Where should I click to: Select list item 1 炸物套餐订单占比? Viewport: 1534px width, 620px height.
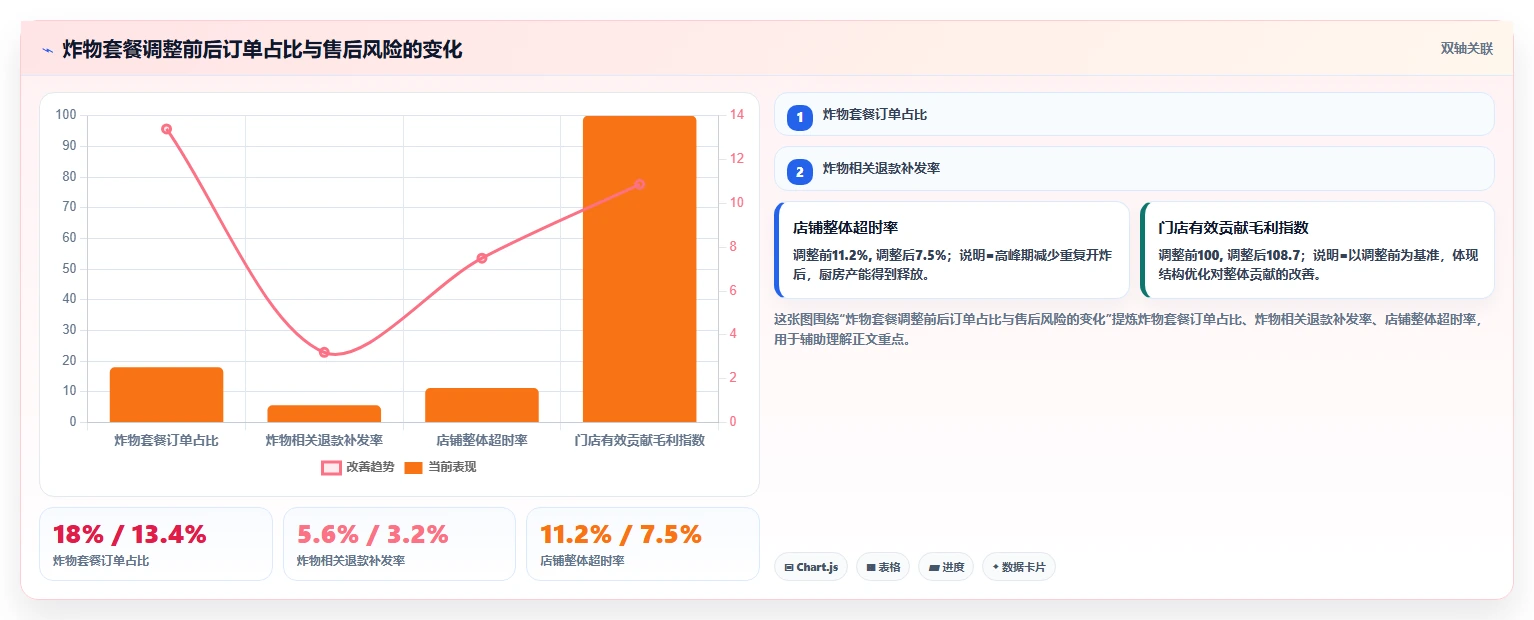point(1134,115)
